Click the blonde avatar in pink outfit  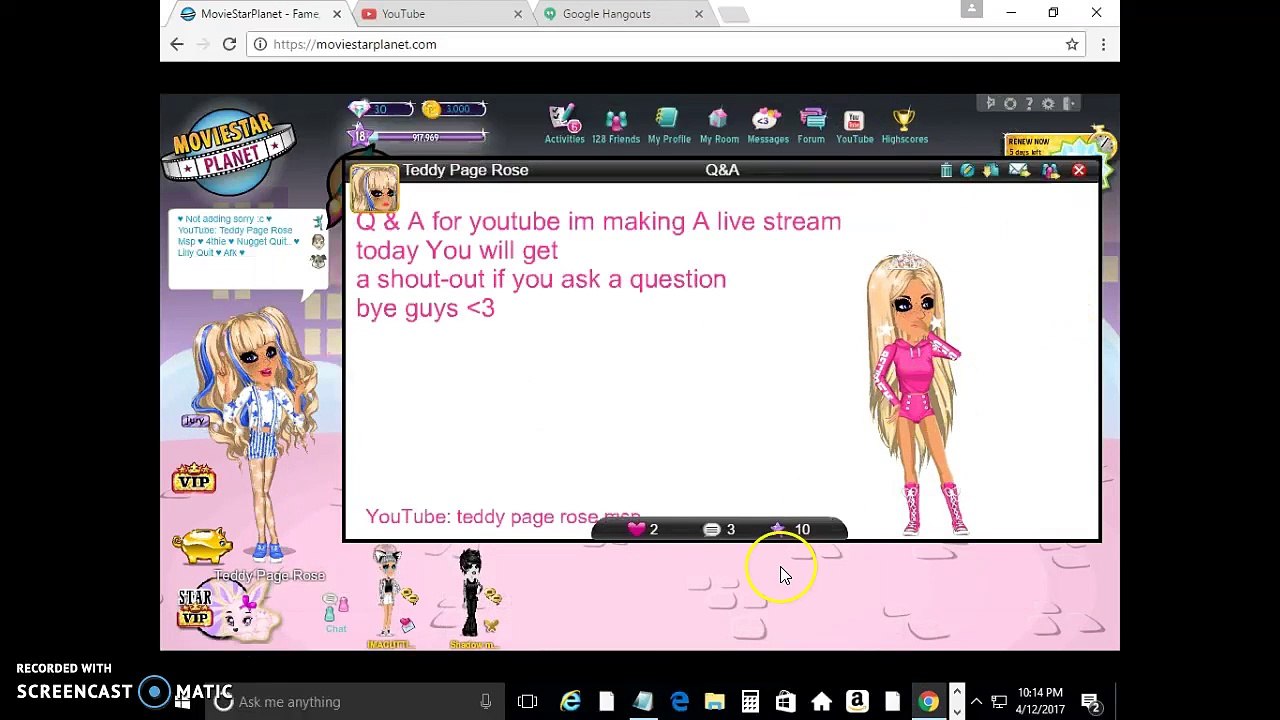pos(915,393)
